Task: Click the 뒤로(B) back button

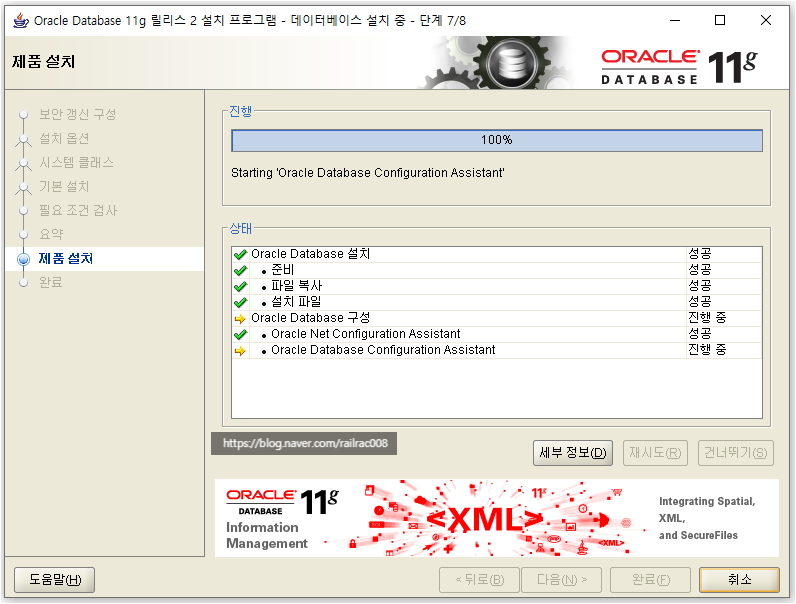Action: tap(479, 580)
